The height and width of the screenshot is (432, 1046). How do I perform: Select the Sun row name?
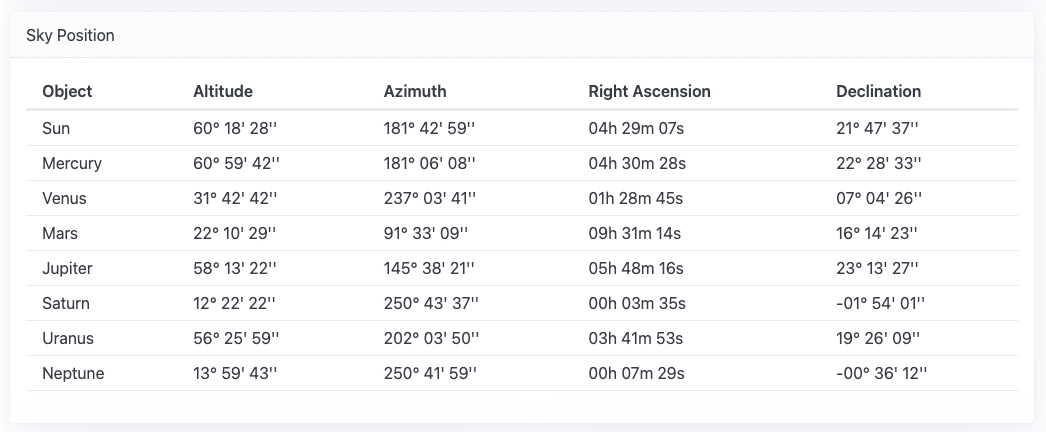point(56,129)
